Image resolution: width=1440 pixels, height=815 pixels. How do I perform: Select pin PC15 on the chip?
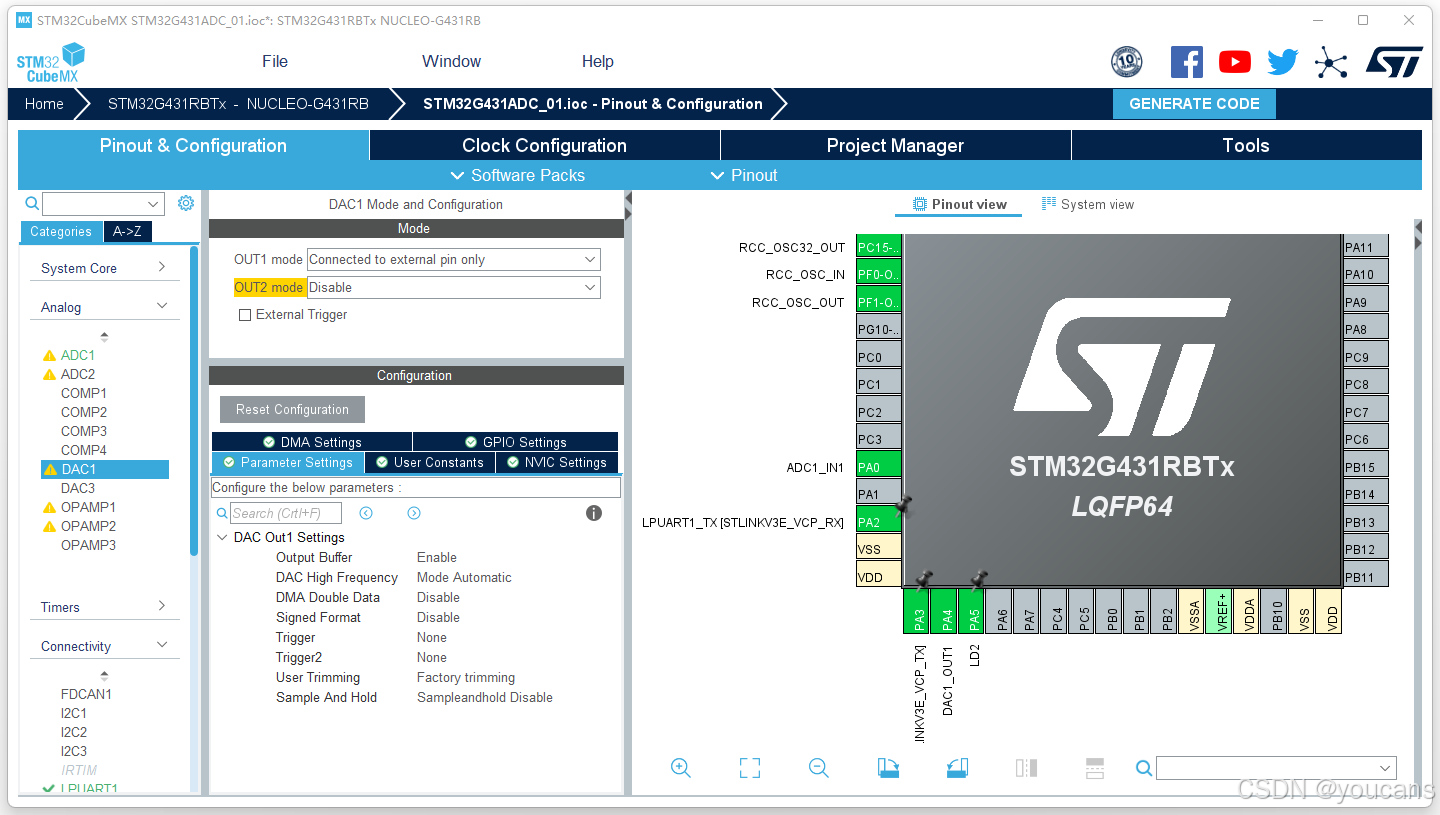pyautogui.click(x=879, y=247)
